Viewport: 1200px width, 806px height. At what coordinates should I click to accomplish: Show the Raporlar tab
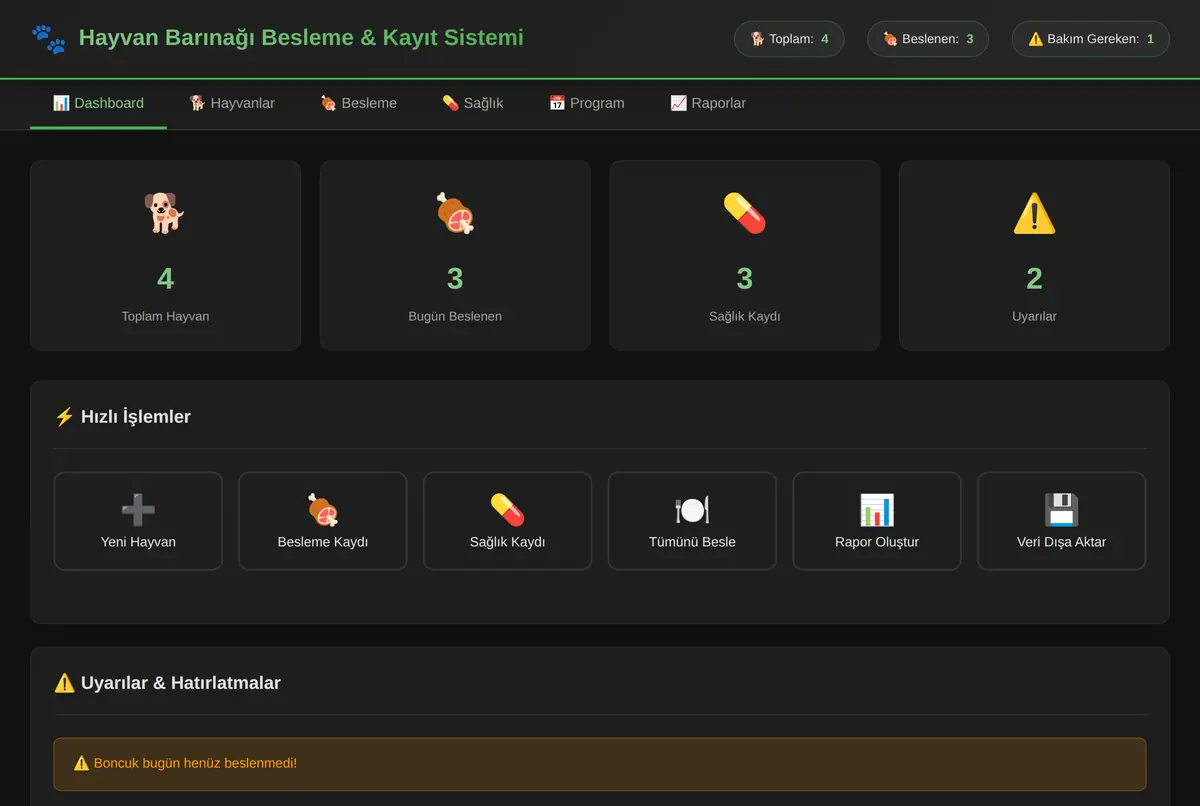coord(708,103)
